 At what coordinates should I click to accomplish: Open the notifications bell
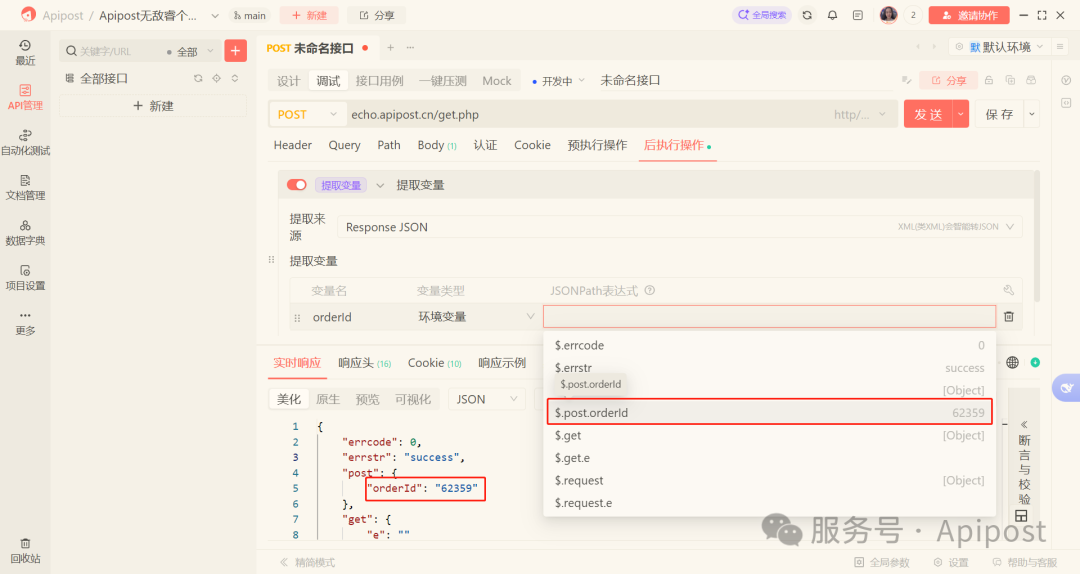833,15
